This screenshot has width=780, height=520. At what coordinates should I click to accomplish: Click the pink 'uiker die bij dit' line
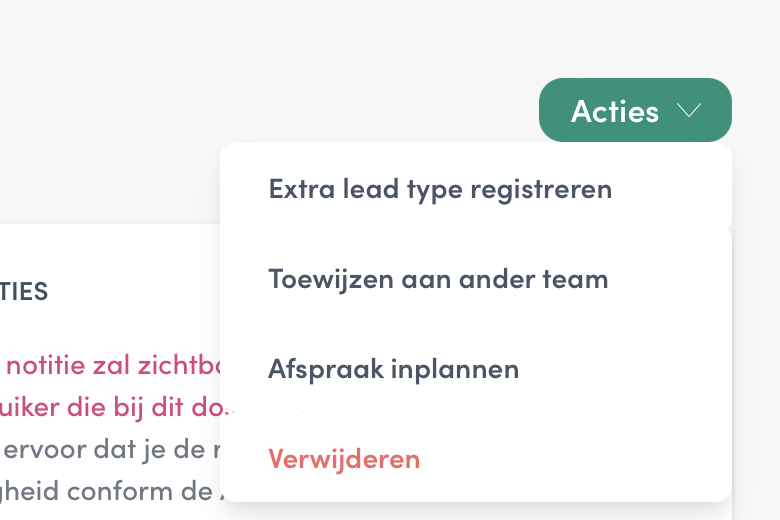(x=115, y=407)
